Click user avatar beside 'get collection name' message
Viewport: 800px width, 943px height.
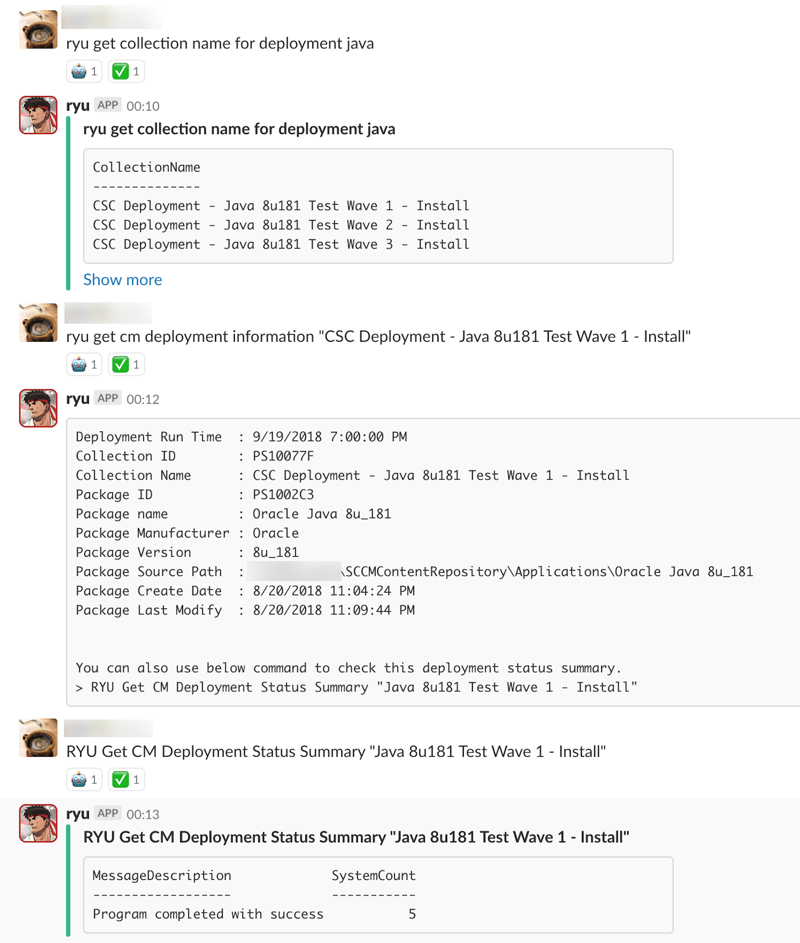point(38,29)
